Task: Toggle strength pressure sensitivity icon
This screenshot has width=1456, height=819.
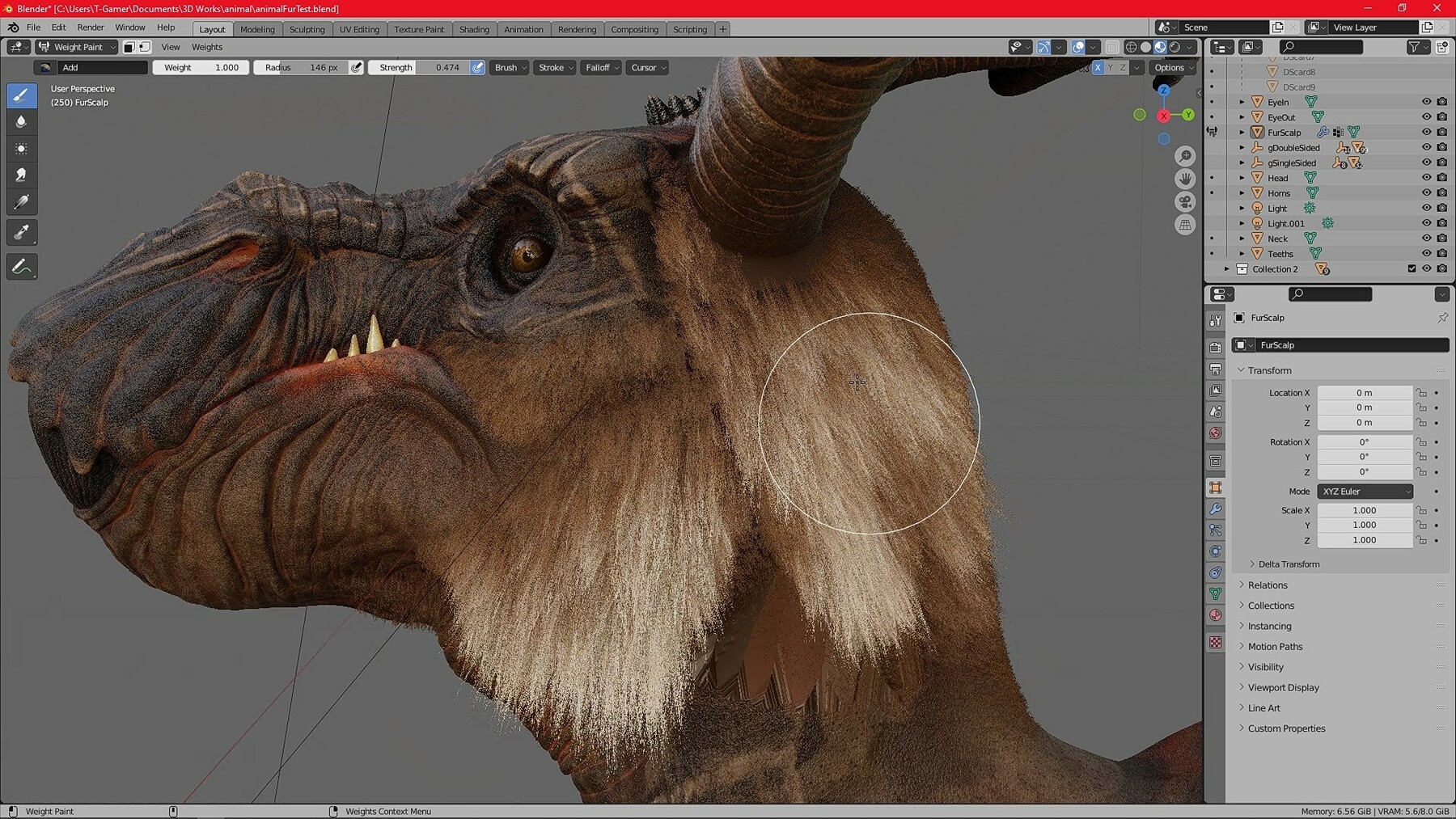Action: coord(478,68)
